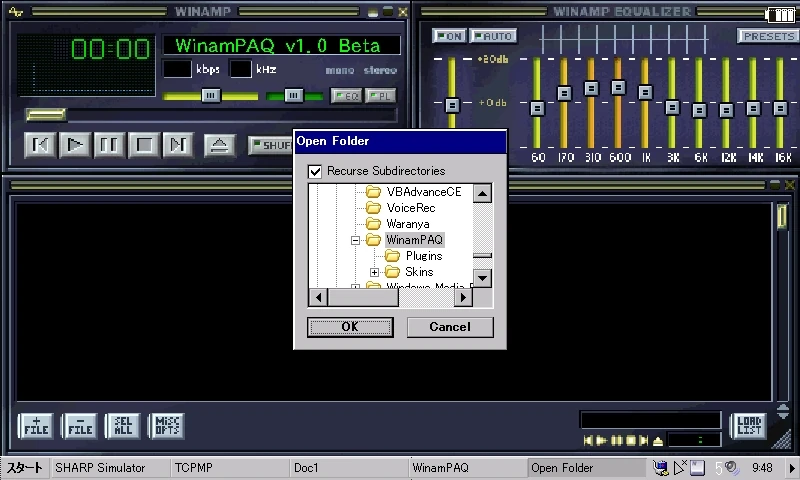
Task: Turn the equalizer ON button
Action: [x=449, y=36]
